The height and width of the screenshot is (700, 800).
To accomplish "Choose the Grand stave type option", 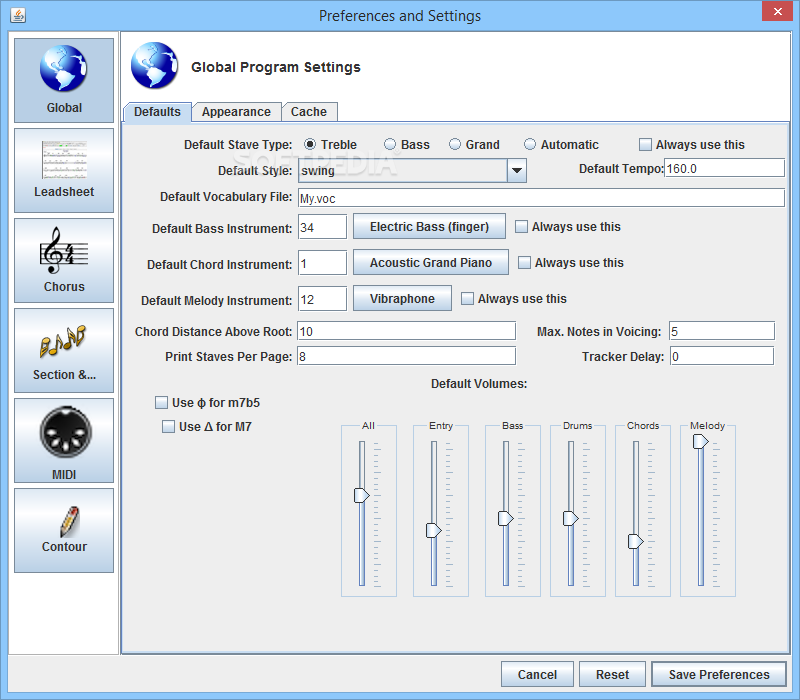I will (455, 145).
